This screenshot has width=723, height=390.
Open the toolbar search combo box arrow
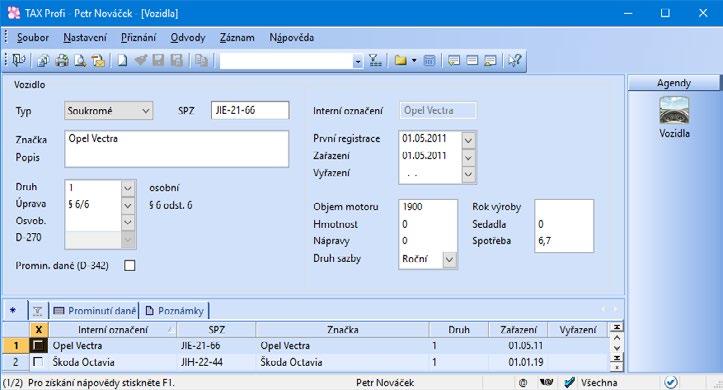358,61
